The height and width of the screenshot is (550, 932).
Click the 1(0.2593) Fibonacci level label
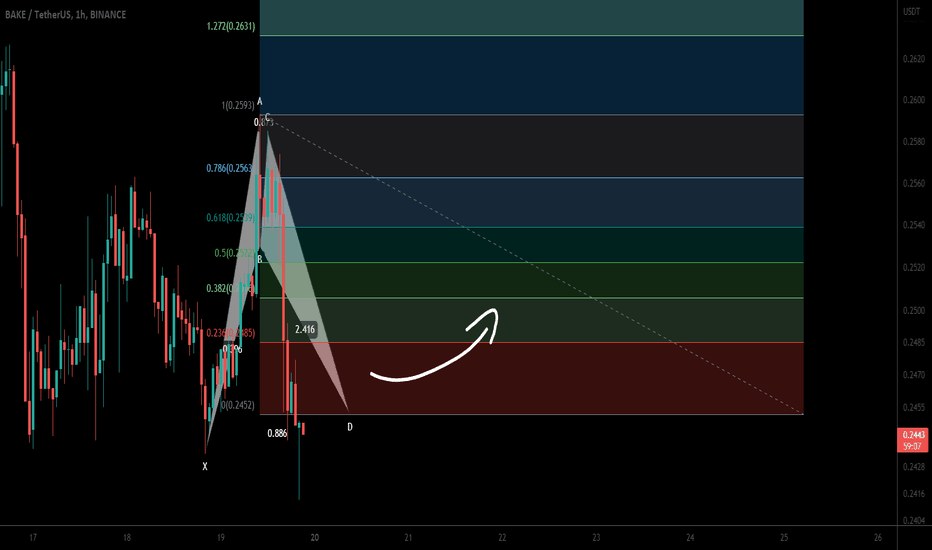pyautogui.click(x=238, y=105)
